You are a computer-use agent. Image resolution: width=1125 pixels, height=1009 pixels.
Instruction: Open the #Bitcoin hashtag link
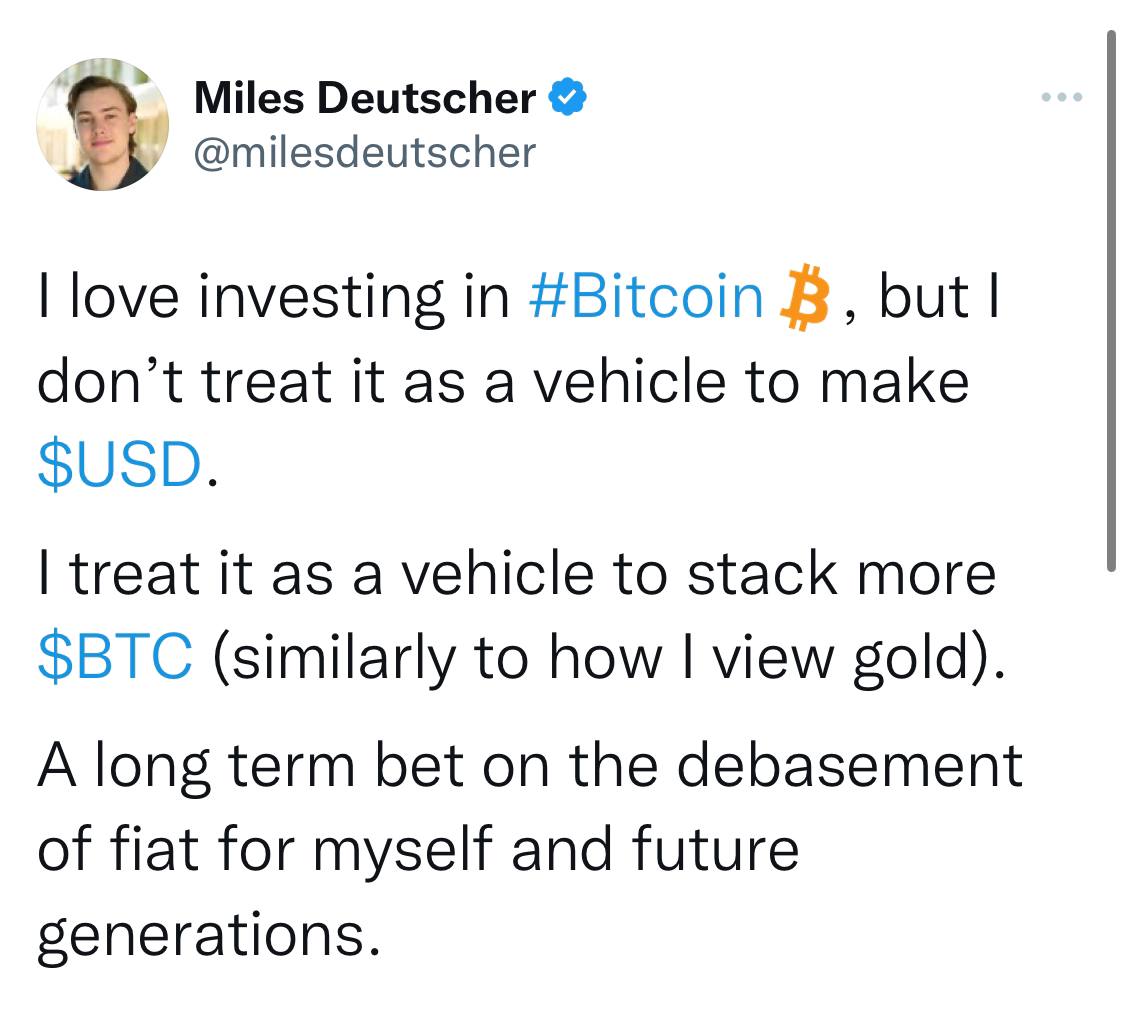point(646,296)
